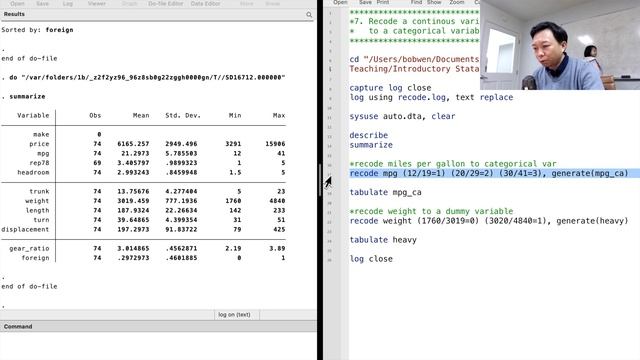Click the do "/var/folders command line in Results
This screenshot has width=640, height=360.
(x=143, y=78)
